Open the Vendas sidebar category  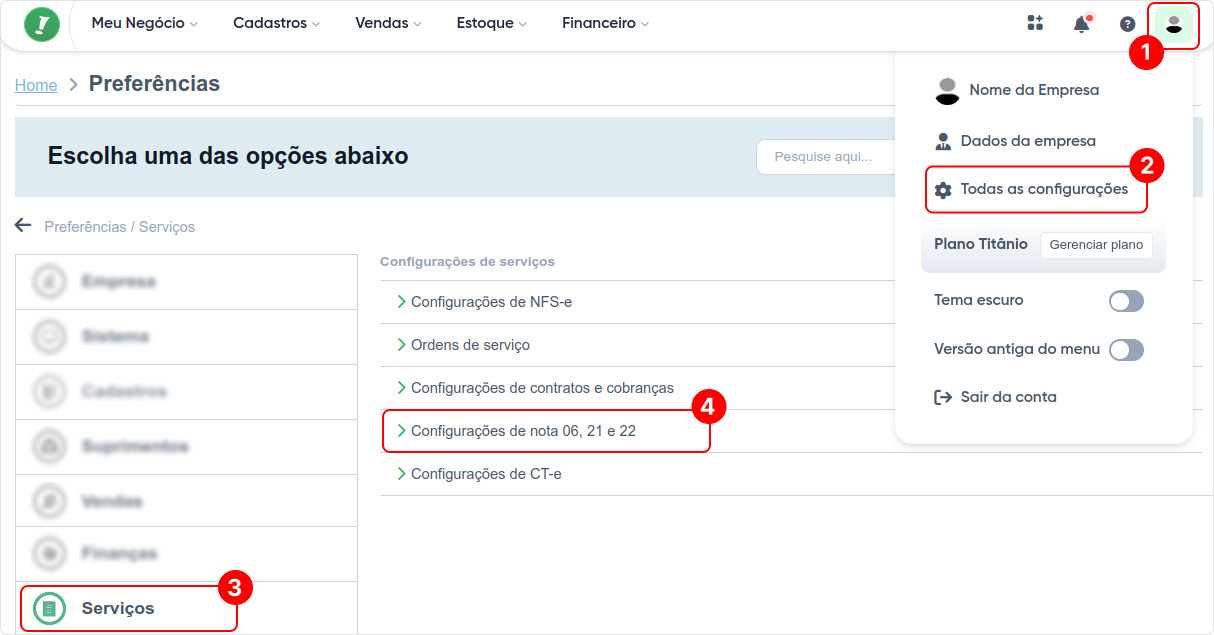click(186, 501)
